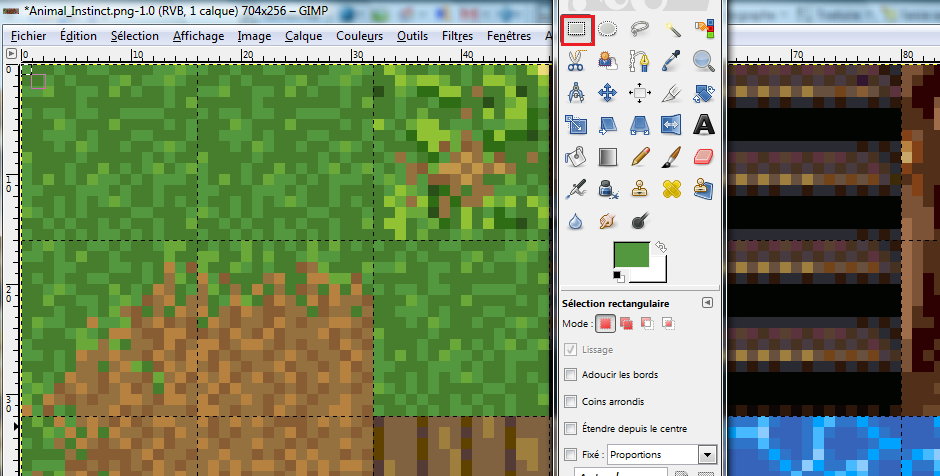Select the Rectangle Select tool
940x476 pixels.
576,30
